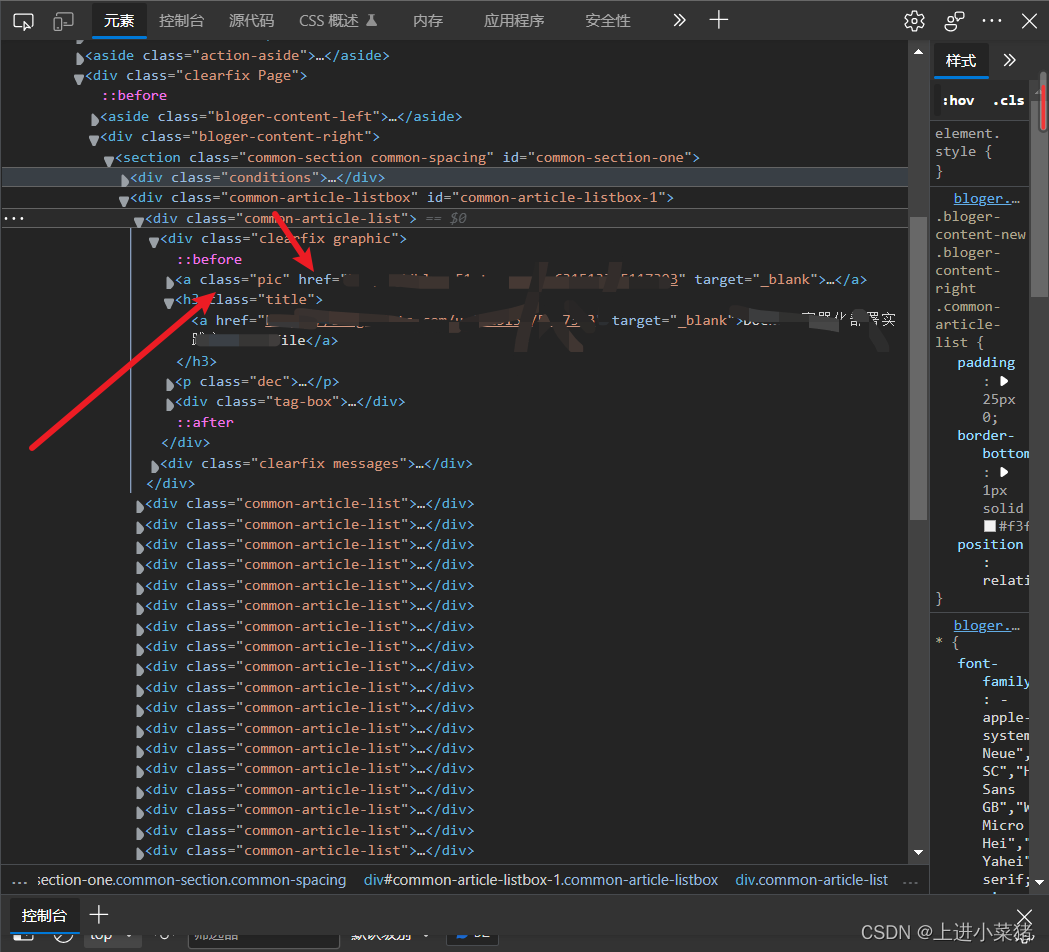Expand the padding shorthand property triangle
The height and width of the screenshot is (952, 1049).
1004,381
